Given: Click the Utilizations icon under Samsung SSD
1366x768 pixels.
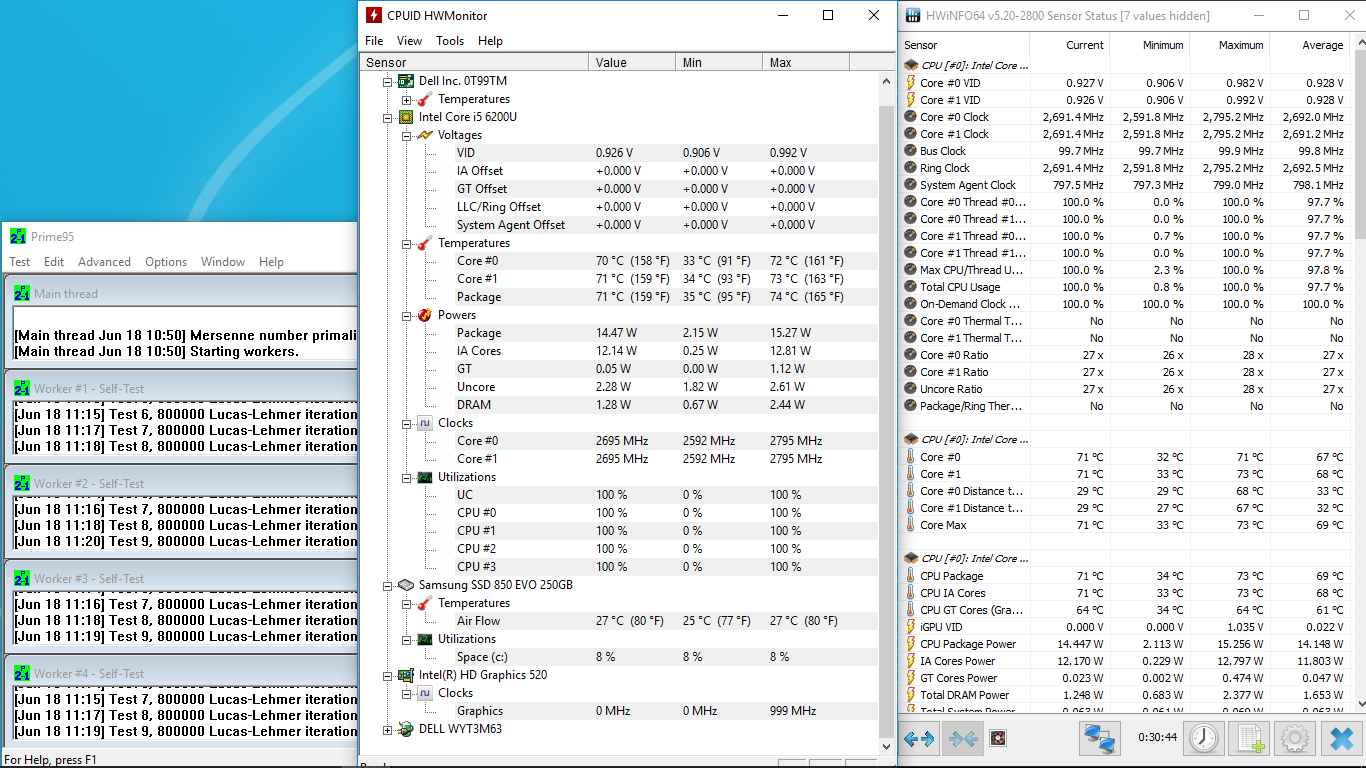Looking at the screenshot, I should (x=425, y=639).
